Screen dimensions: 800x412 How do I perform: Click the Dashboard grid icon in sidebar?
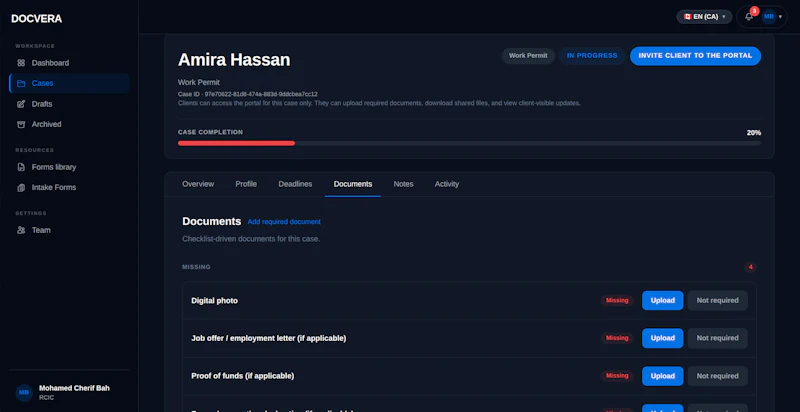tap(21, 63)
